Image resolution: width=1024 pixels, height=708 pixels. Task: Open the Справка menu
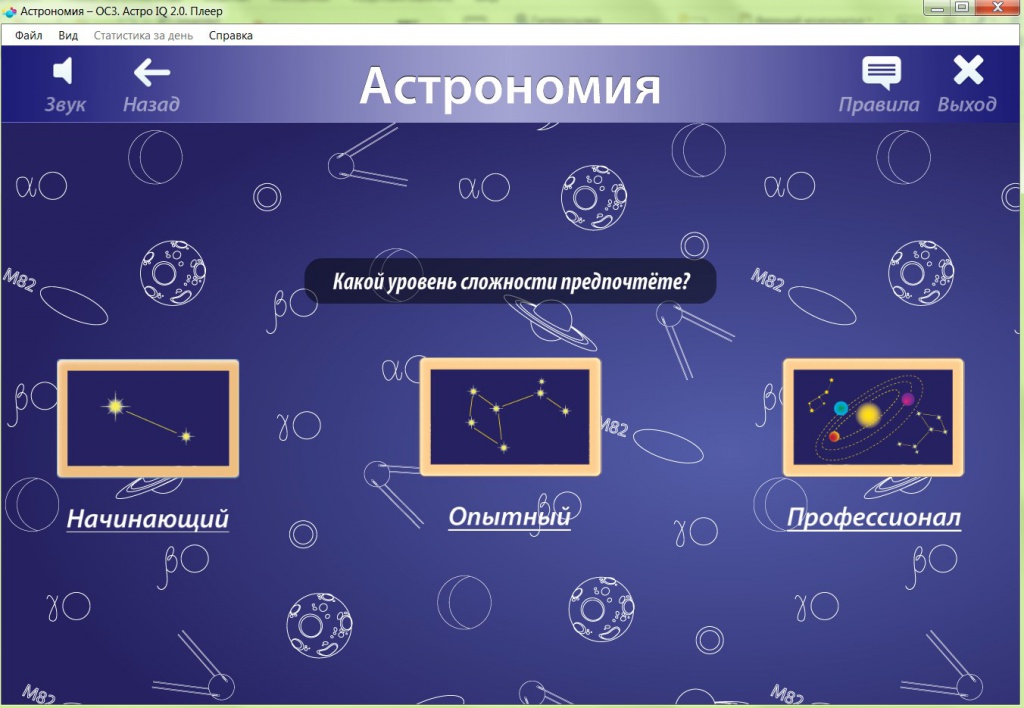pos(231,35)
